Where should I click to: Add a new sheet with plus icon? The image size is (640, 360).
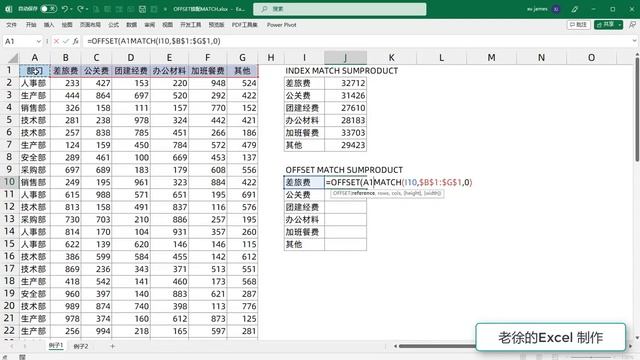(112, 346)
